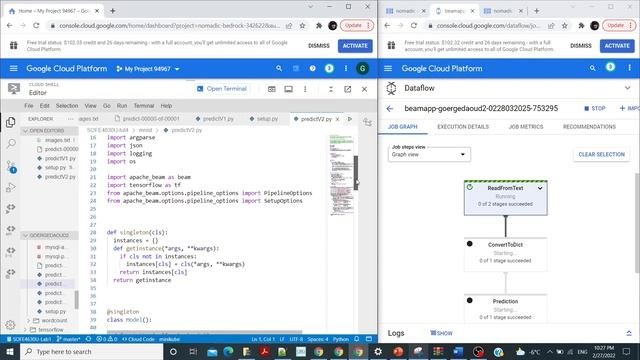Image resolution: width=640 pixels, height=360 pixels.
Task: Search in left Google Cloud Platform header
Action: (x=279, y=69)
